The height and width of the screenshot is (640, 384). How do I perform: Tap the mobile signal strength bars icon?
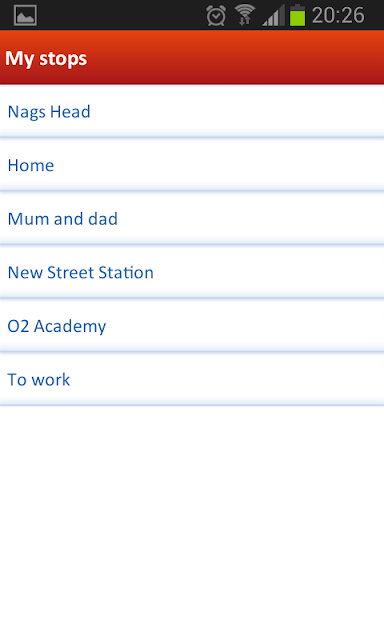[273, 16]
